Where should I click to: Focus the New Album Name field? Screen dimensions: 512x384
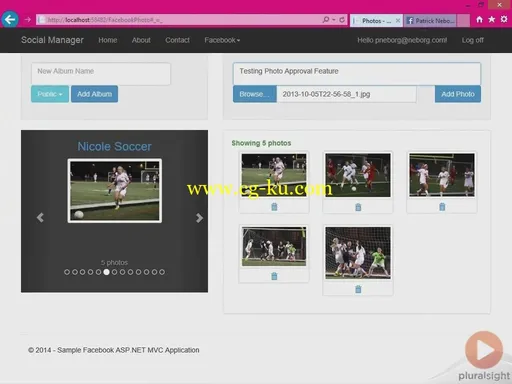point(101,73)
